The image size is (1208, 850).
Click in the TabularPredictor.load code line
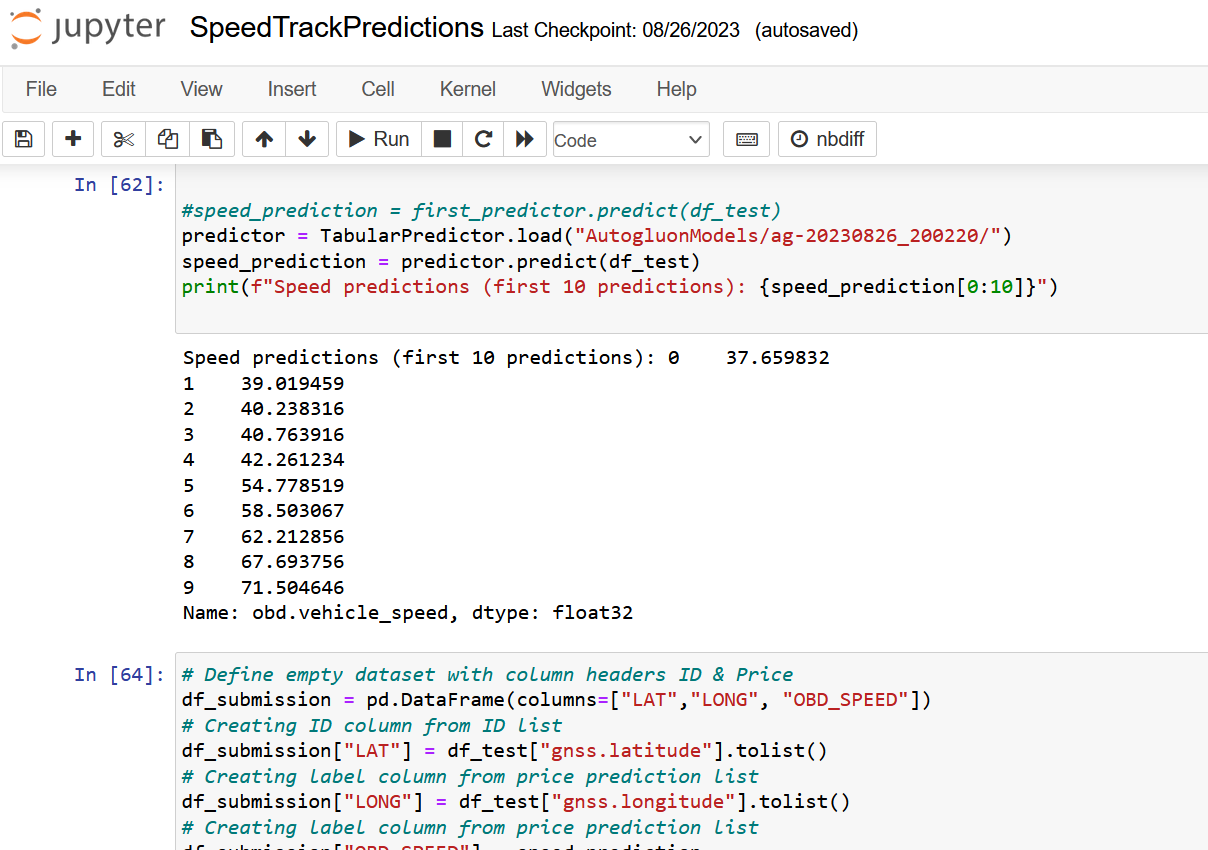[597, 236]
